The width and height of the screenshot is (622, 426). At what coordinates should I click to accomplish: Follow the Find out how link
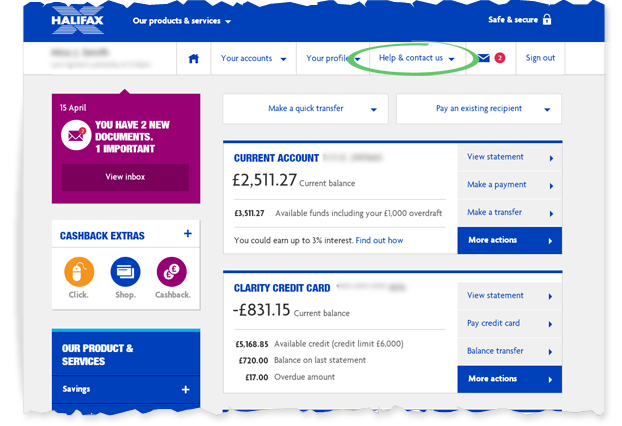click(379, 240)
